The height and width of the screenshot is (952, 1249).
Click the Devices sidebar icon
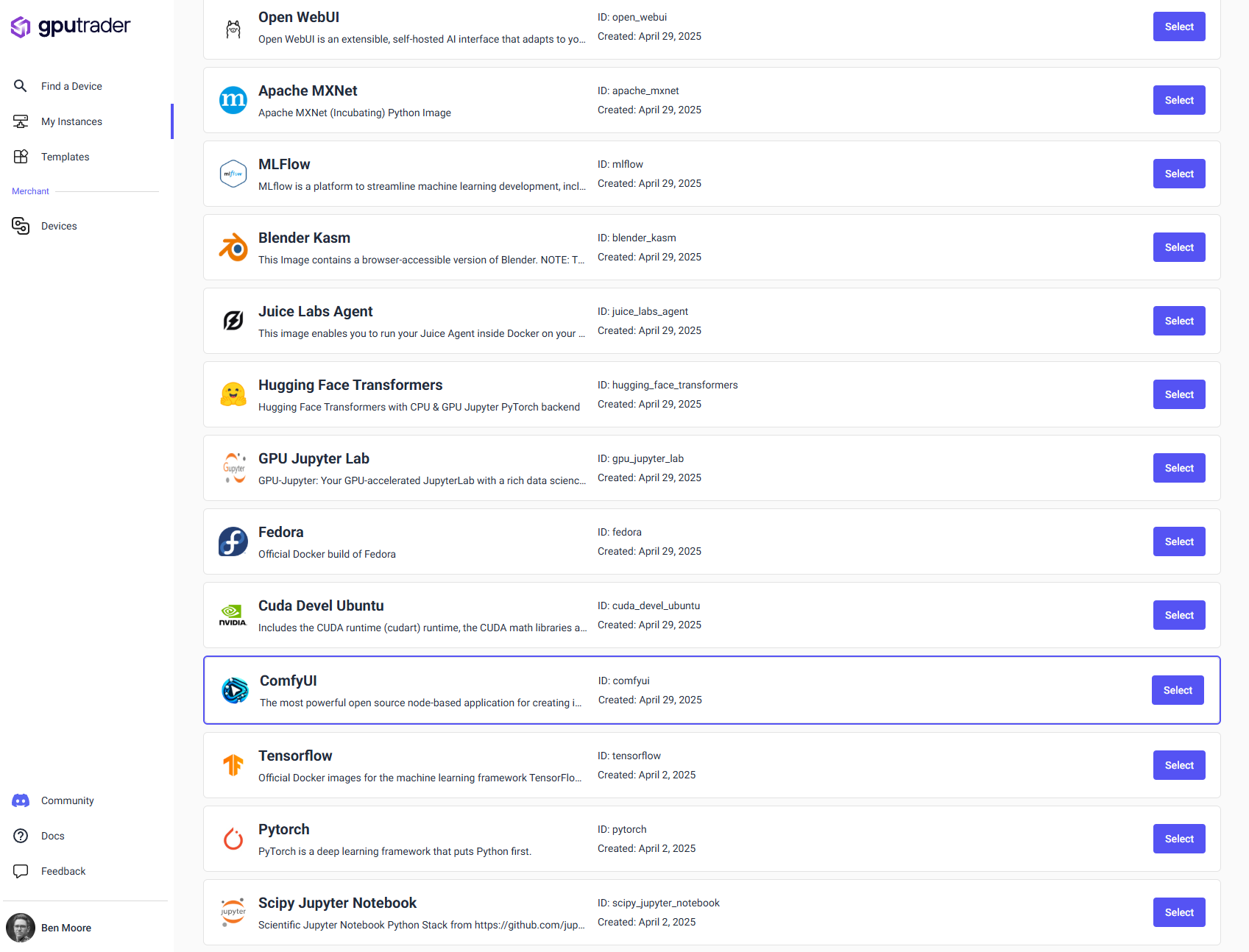(21, 226)
